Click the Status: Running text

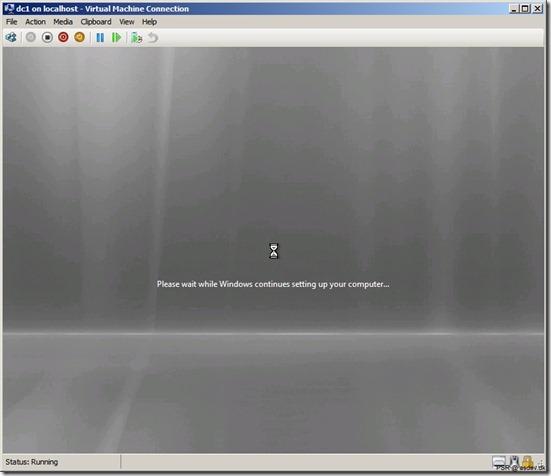click(32, 462)
